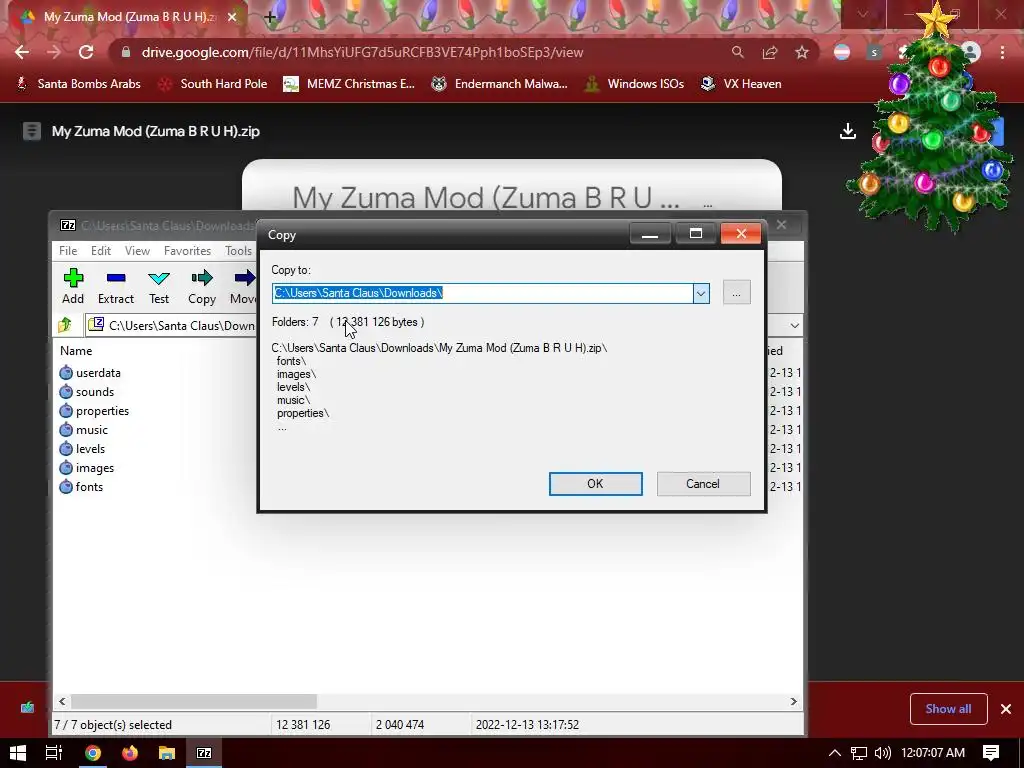Viewport: 1024px width, 768px height.
Task: Click 7-Zip icon on the taskbar
Action: click(204, 753)
